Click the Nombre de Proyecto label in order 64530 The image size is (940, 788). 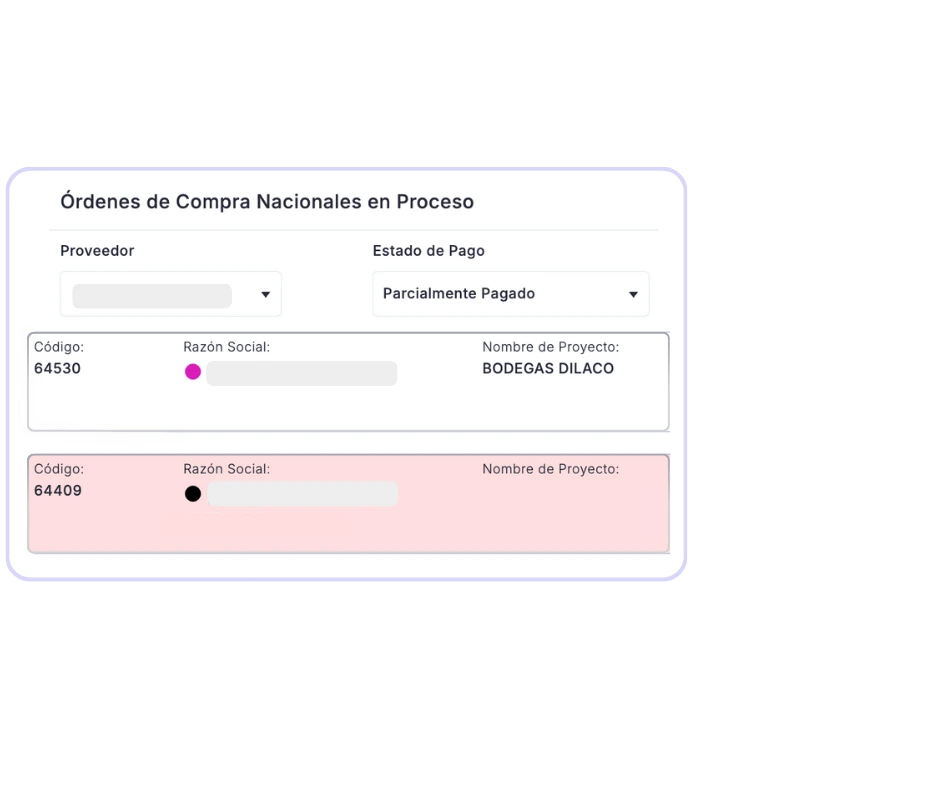tap(551, 347)
